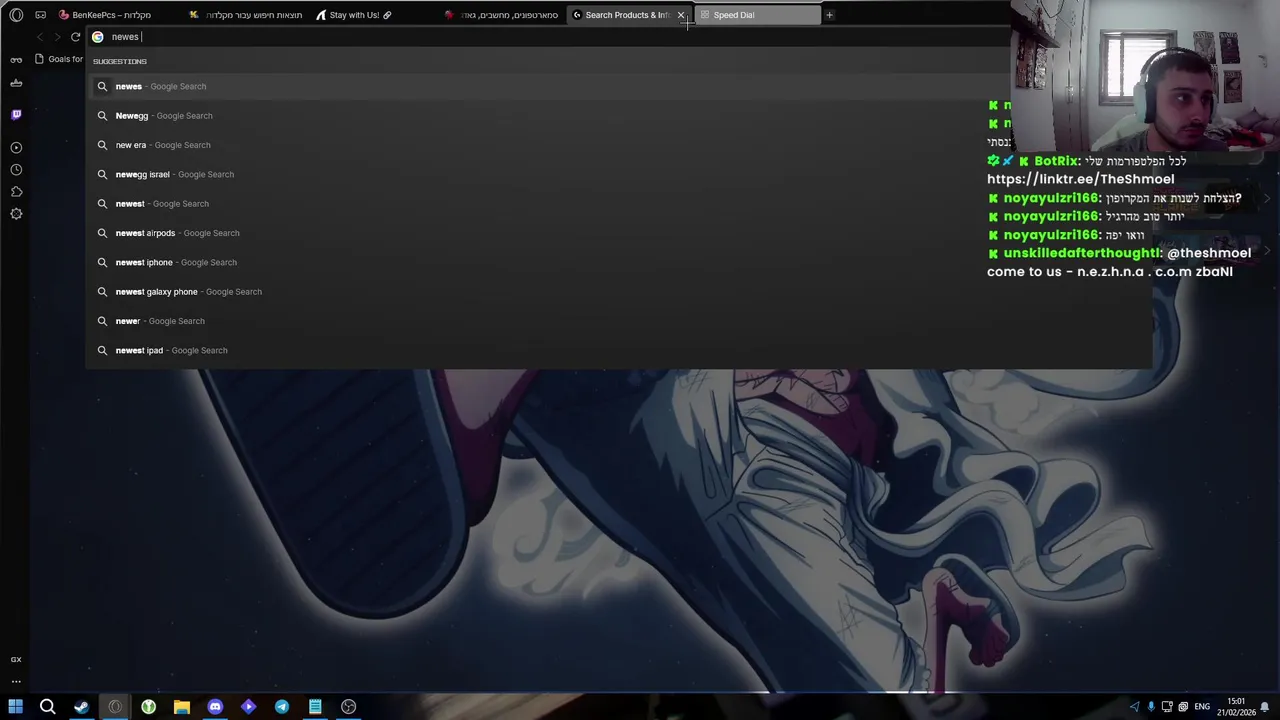This screenshot has width=1280, height=720.
Task: Click the Google icon in the address bar
Action: click(98, 37)
